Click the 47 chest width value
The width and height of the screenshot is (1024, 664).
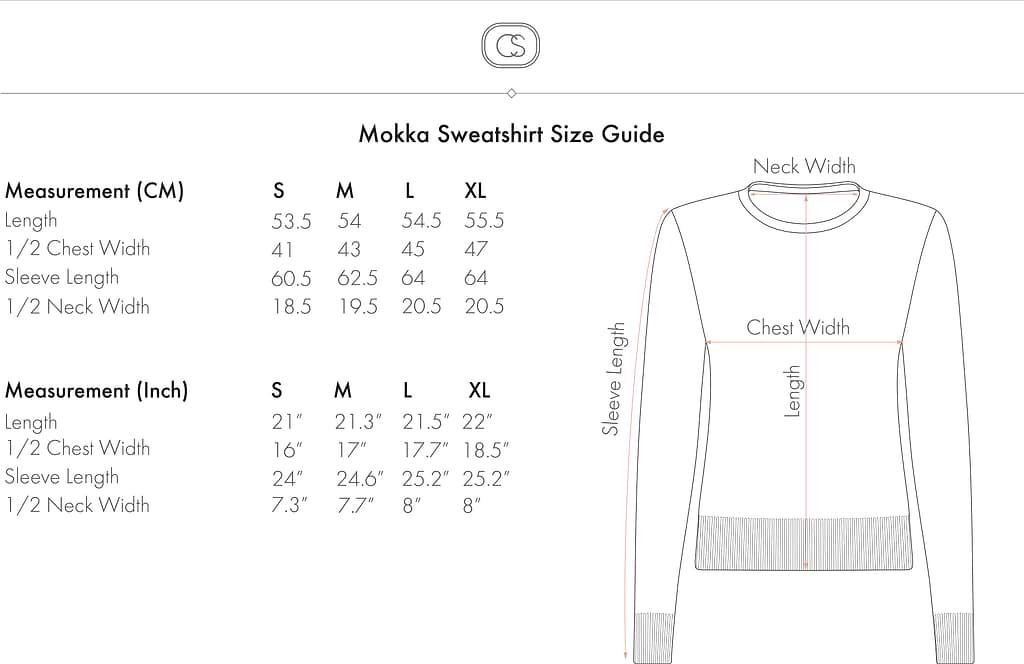pos(476,249)
